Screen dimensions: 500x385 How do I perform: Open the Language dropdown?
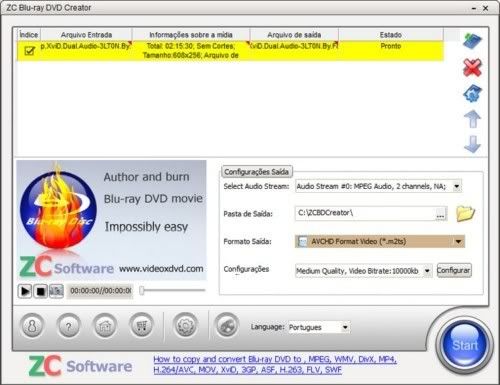click(x=345, y=327)
